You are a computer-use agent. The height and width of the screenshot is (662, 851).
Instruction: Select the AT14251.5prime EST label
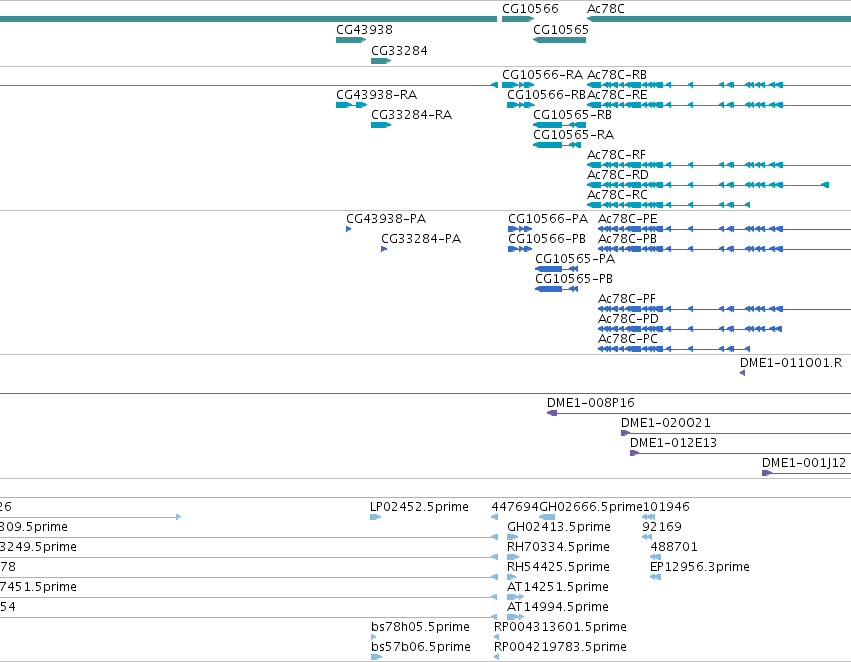point(557,587)
